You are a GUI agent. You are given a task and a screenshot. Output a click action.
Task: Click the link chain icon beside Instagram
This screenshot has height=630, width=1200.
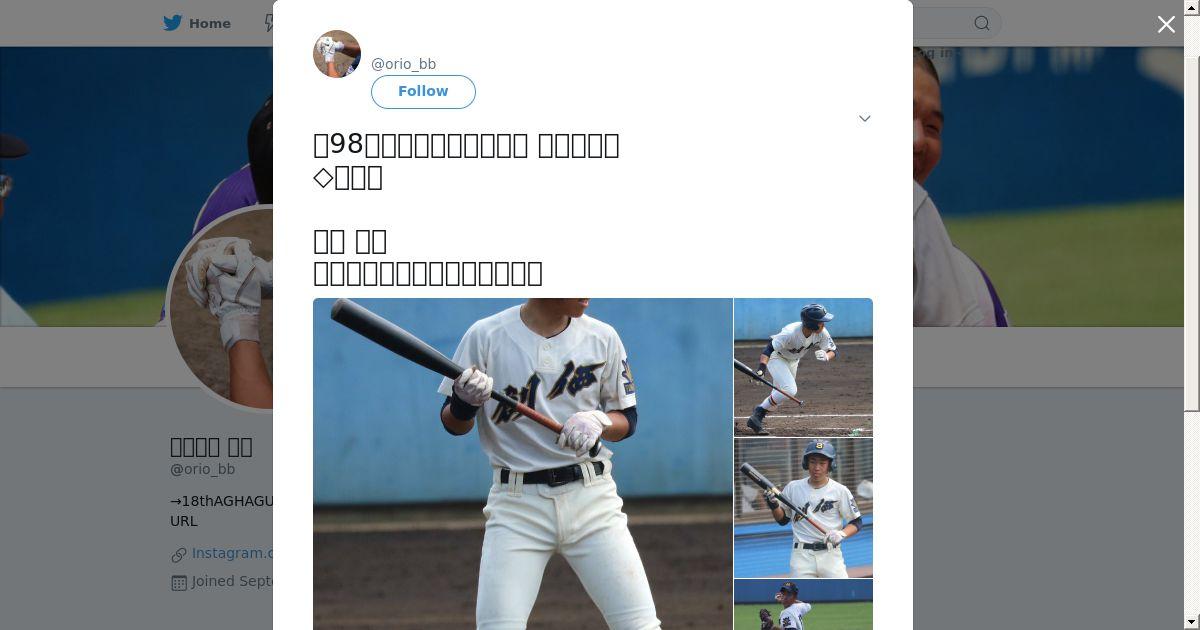pyautogui.click(x=179, y=554)
